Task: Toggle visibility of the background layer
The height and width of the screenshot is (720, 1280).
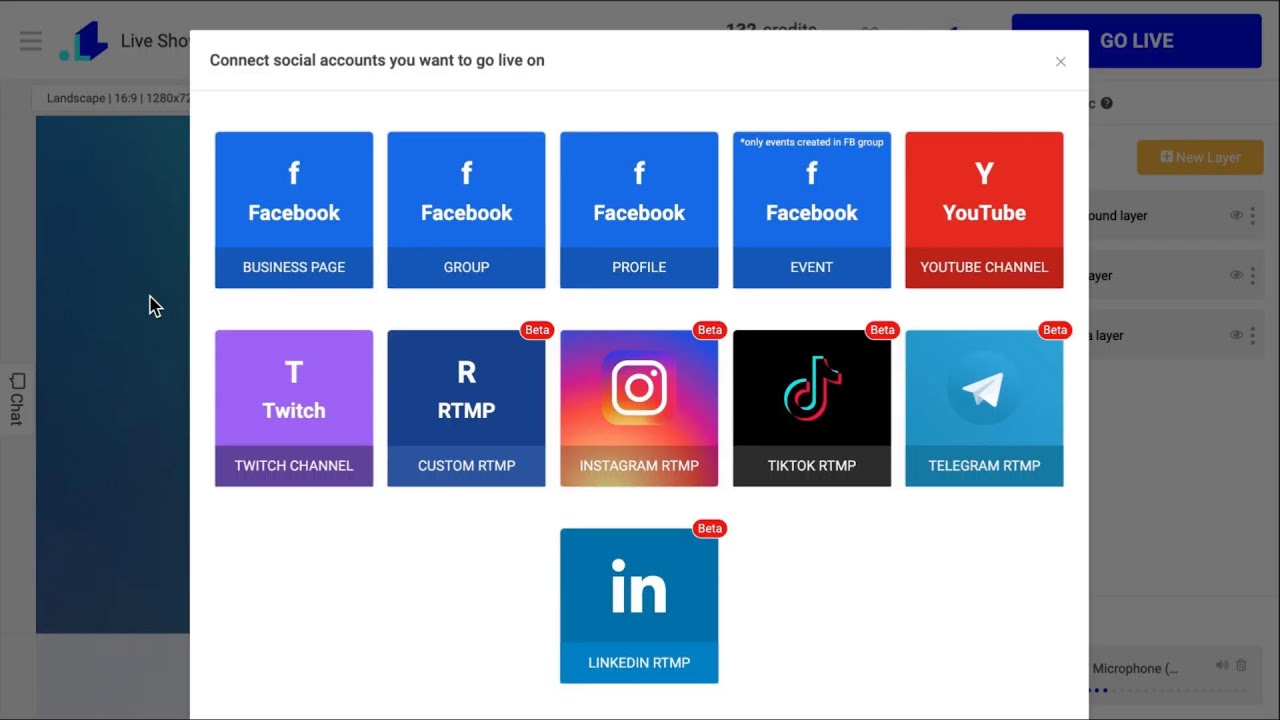Action: pos(1236,215)
